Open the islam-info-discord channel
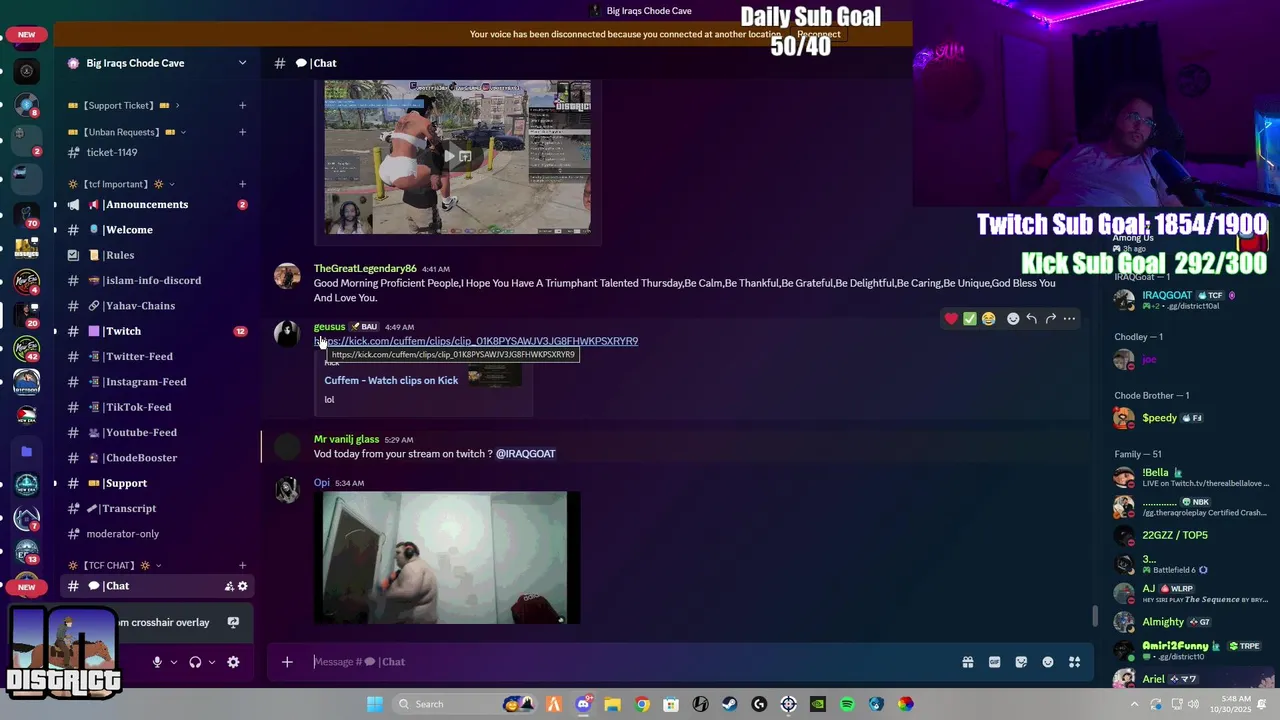1280x720 pixels. pyautogui.click(x=157, y=280)
